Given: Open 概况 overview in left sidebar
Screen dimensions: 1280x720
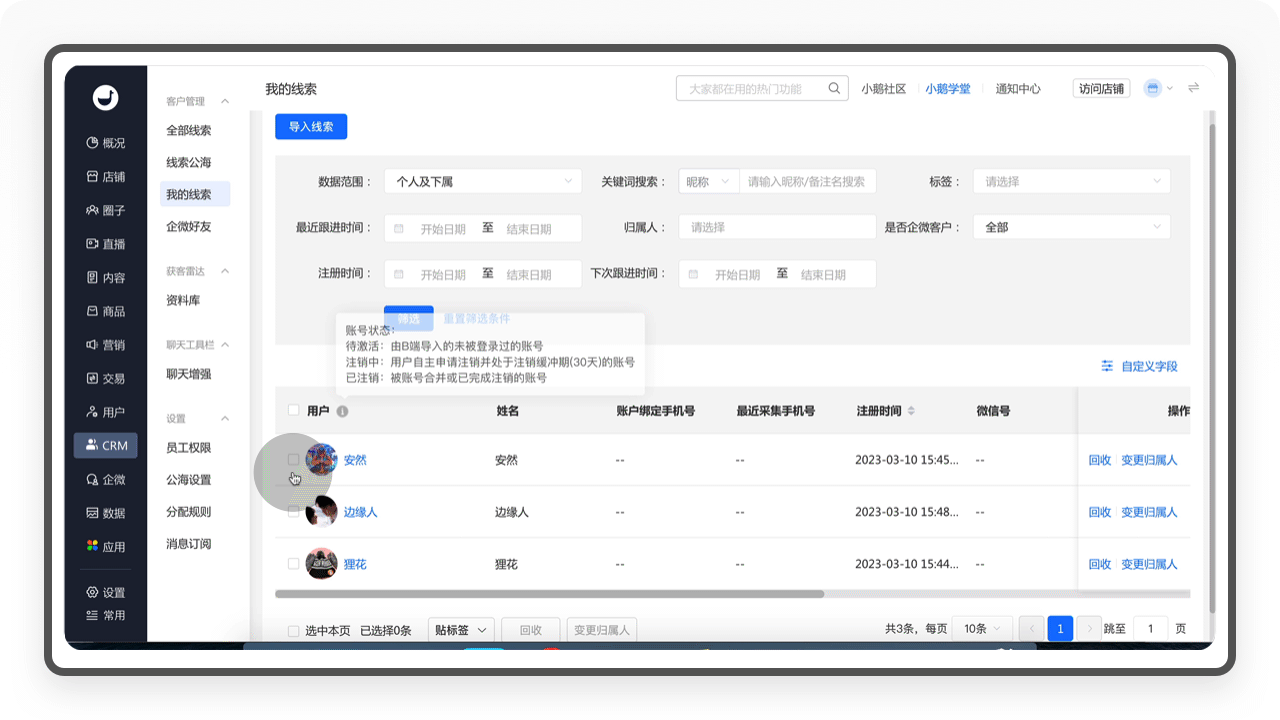Looking at the screenshot, I should pos(106,143).
